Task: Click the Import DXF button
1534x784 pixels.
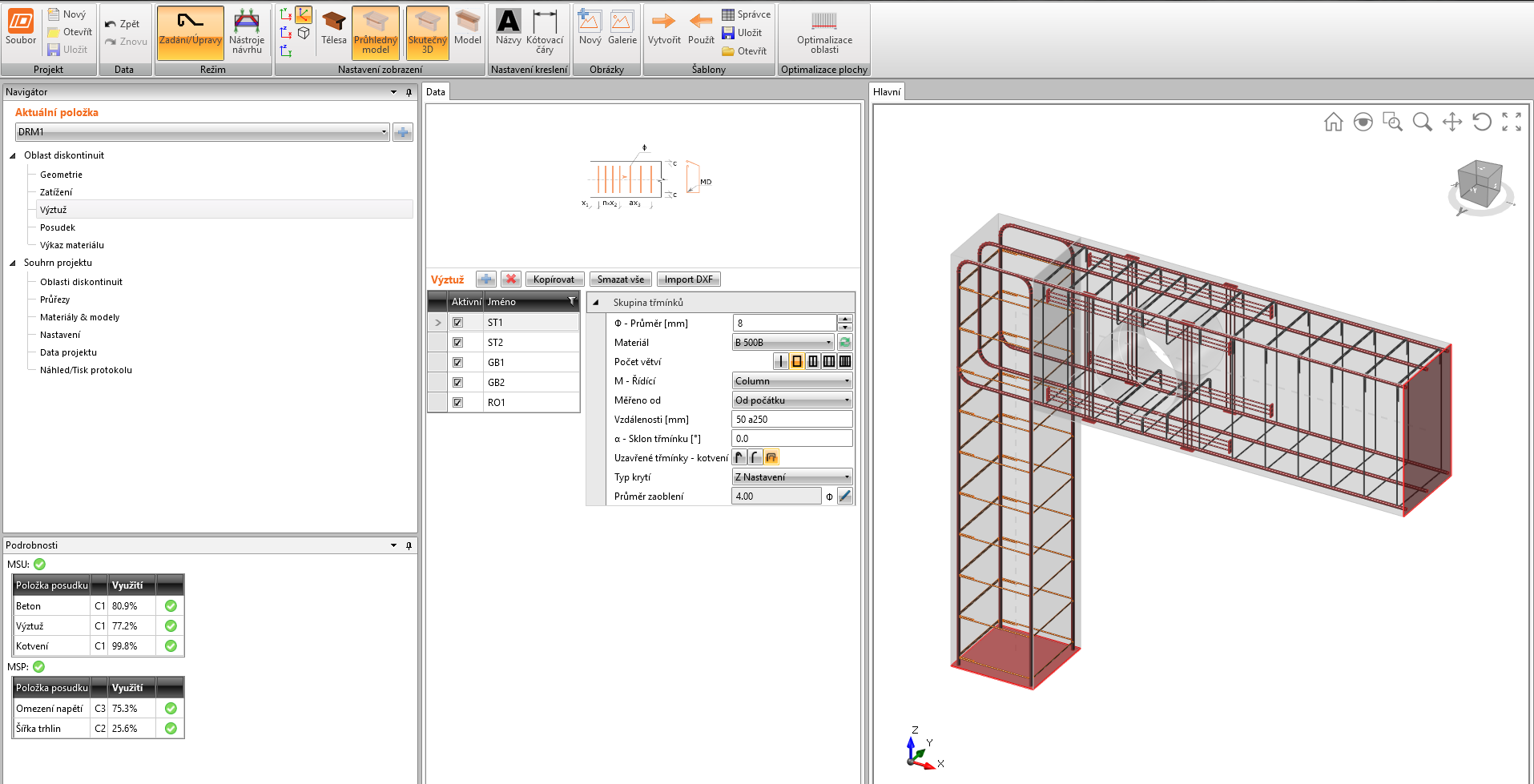Action: (688, 279)
